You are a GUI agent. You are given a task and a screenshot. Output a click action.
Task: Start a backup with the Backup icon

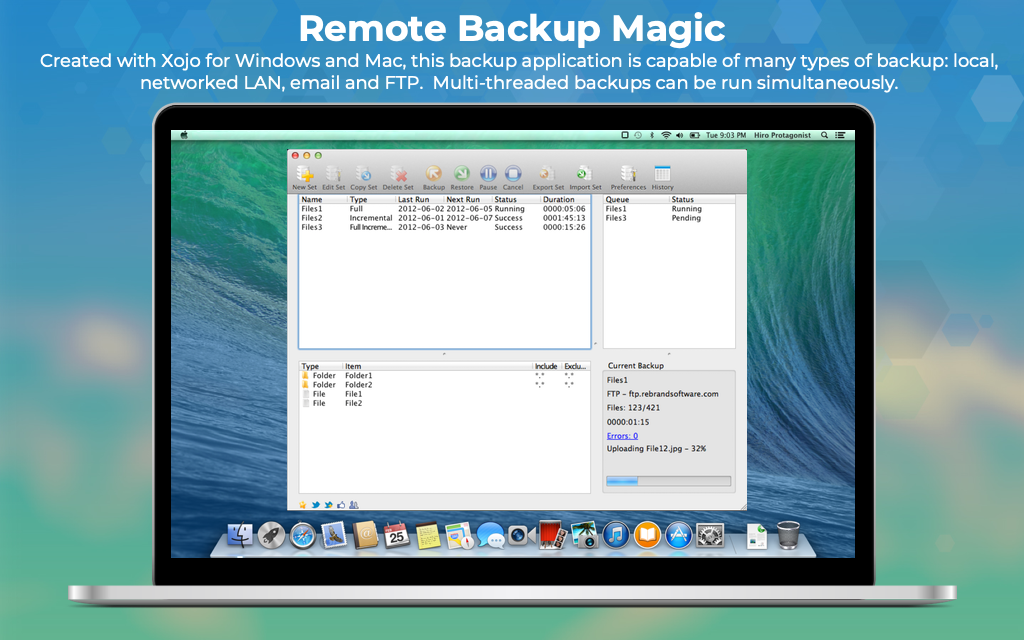[x=434, y=176]
